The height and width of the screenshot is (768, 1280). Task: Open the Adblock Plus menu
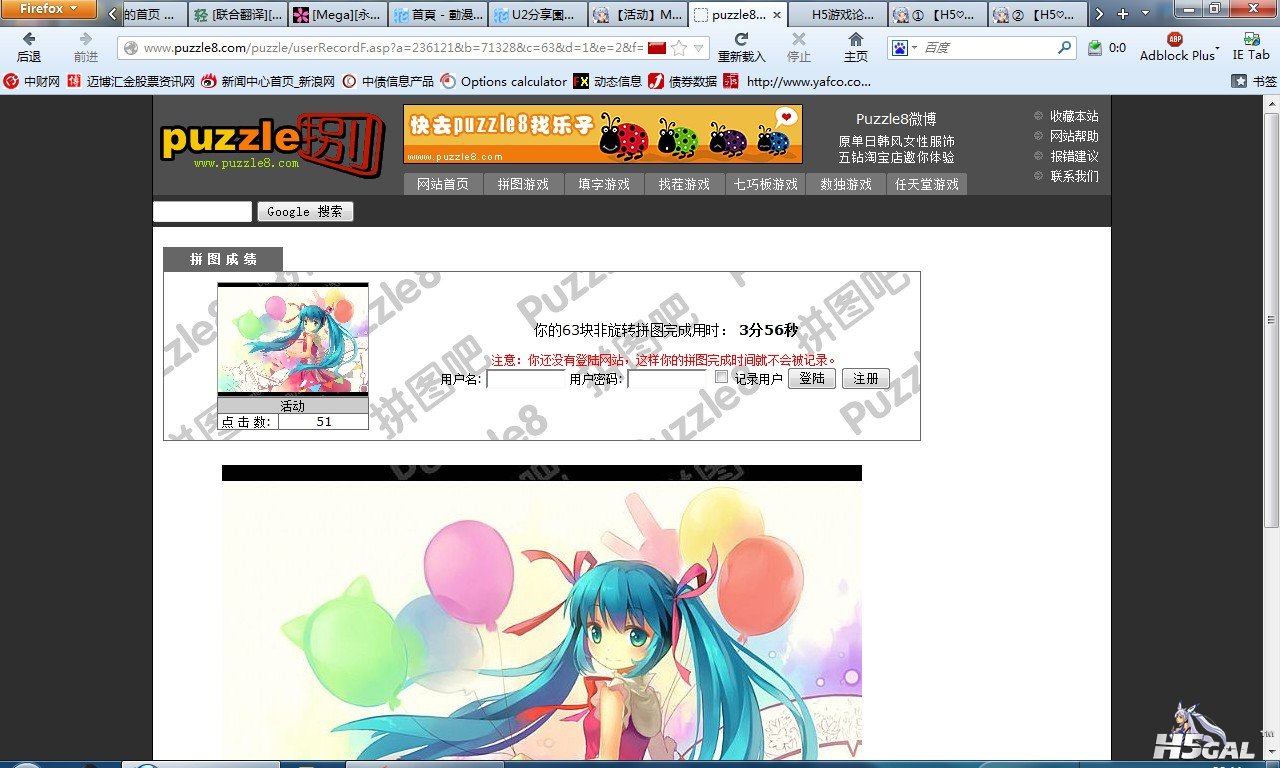click(x=1179, y=47)
